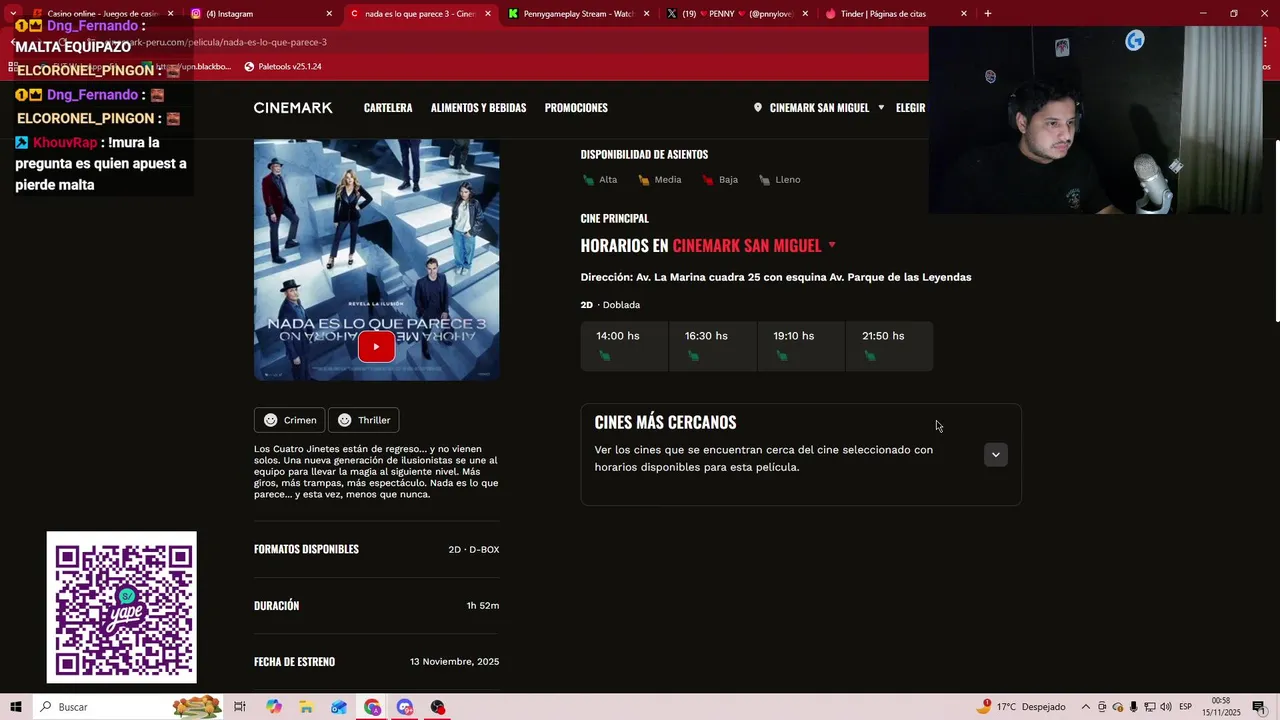Click the Dirección address line text

click(x=776, y=277)
